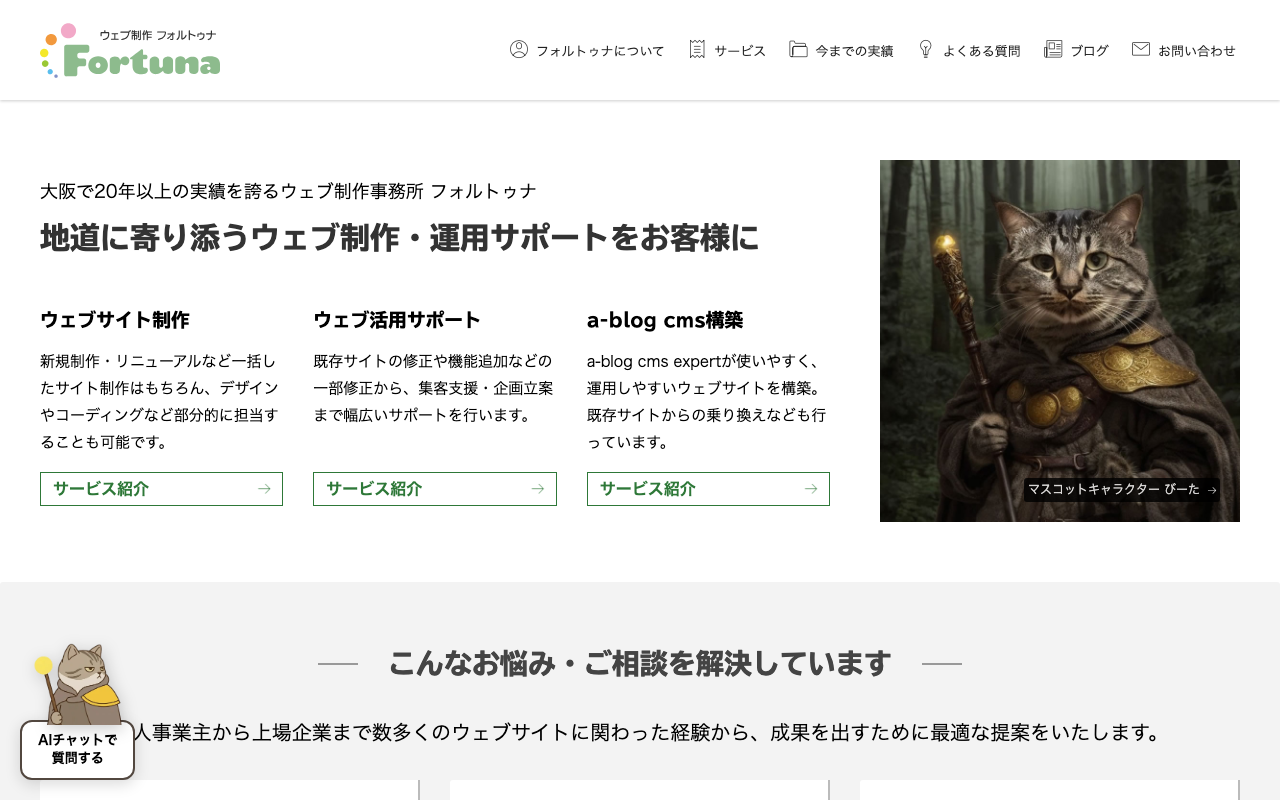The height and width of the screenshot is (800, 1280).
Task: Click headline 地道に寄り添うウェブ制作・運用サポートをお客様に
Action: point(400,238)
